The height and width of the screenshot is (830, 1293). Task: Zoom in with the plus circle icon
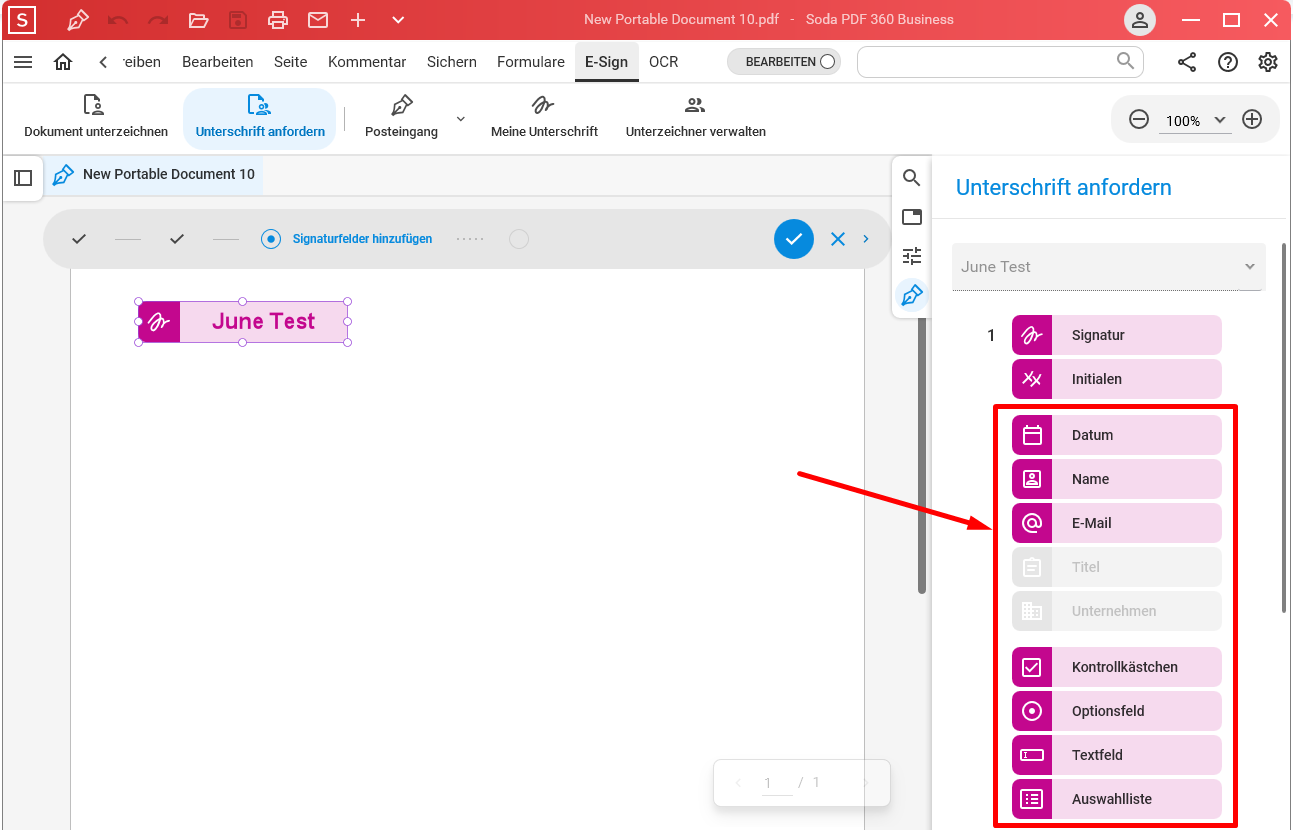click(x=1252, y=120)
